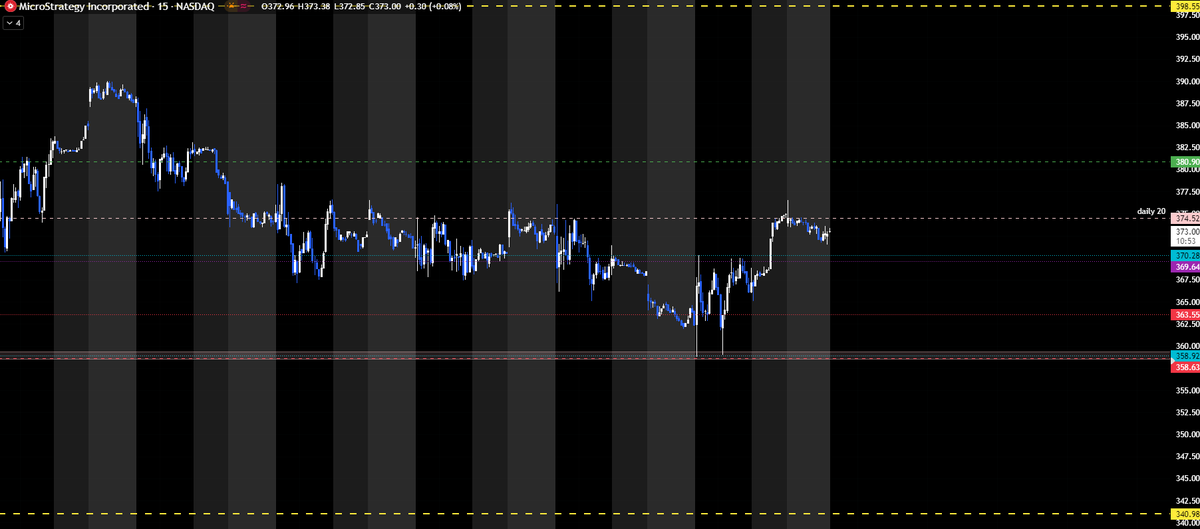Click the 350.00 price axis tick
Viewport: 1200px width, 529px height.
(1187, 434)
